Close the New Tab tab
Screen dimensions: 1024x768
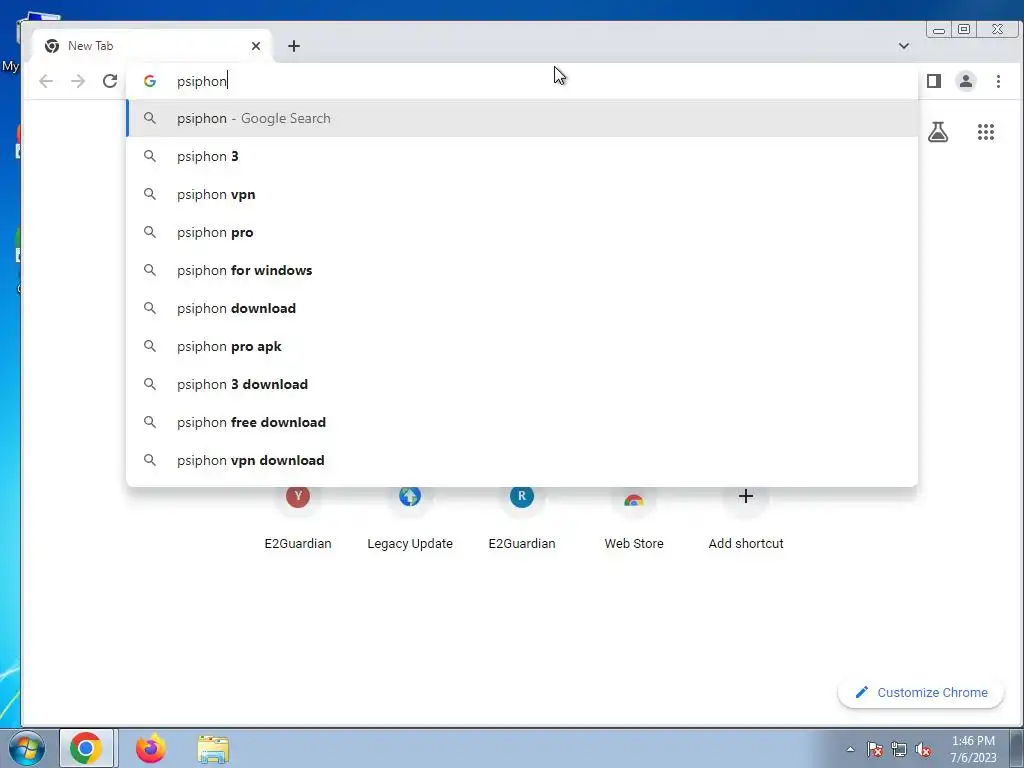click(x=256, y=46)
